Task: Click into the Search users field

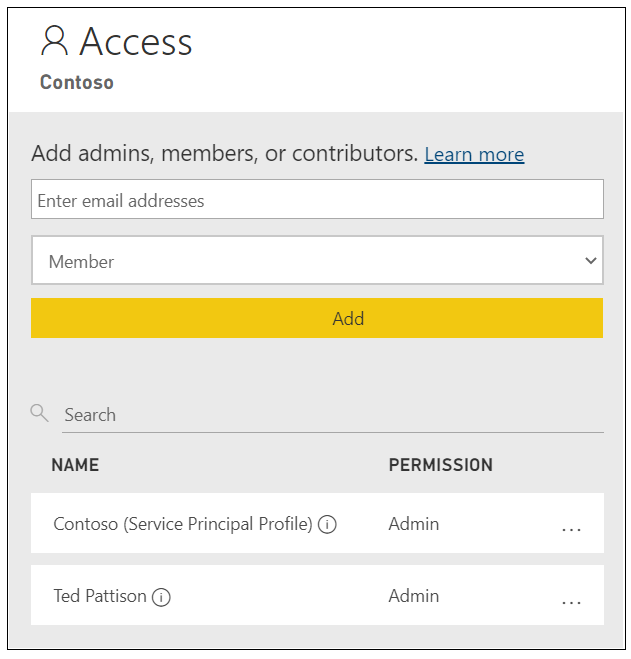Action: point(330,415)
